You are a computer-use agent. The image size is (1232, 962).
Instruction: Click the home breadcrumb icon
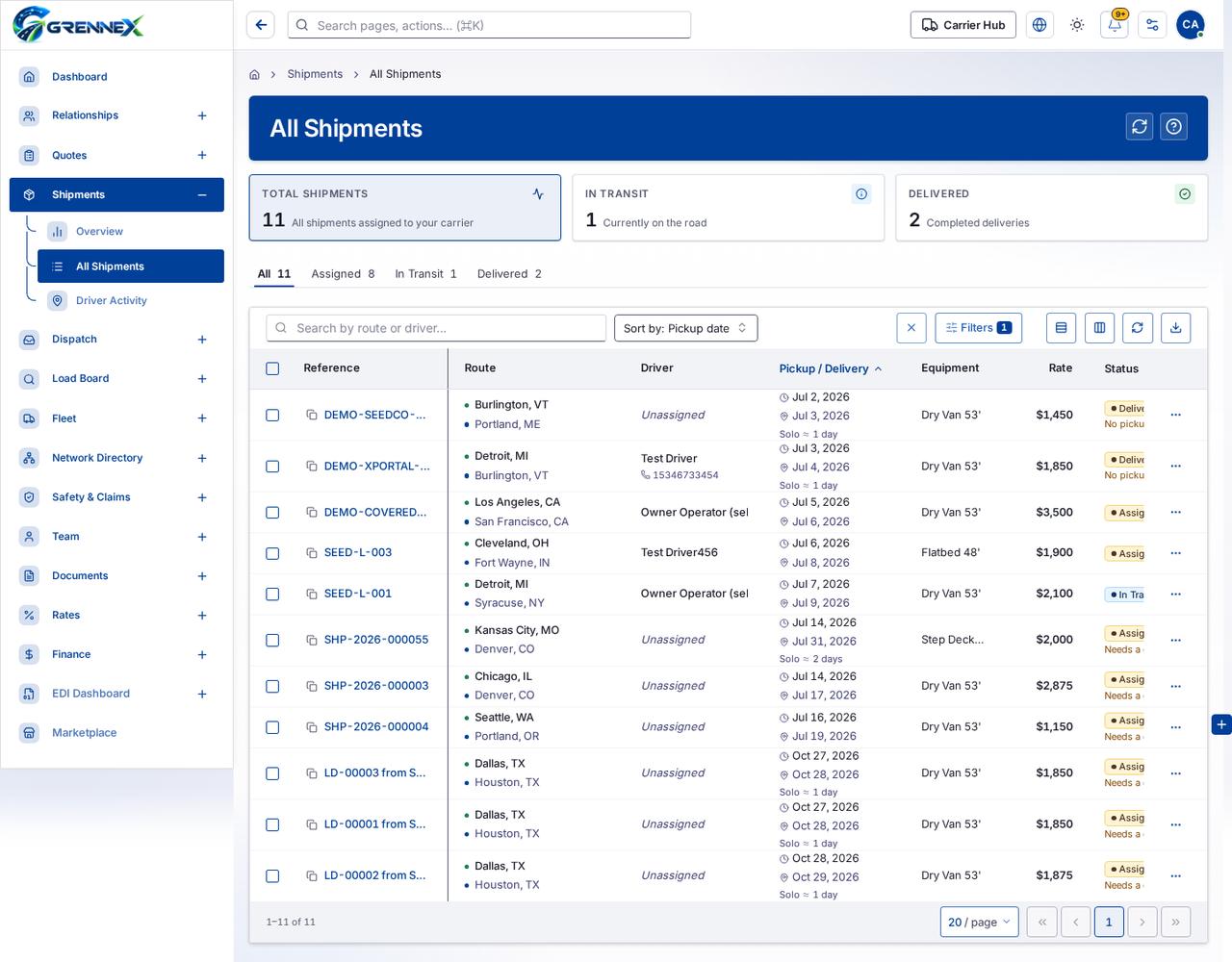(254, 74)
